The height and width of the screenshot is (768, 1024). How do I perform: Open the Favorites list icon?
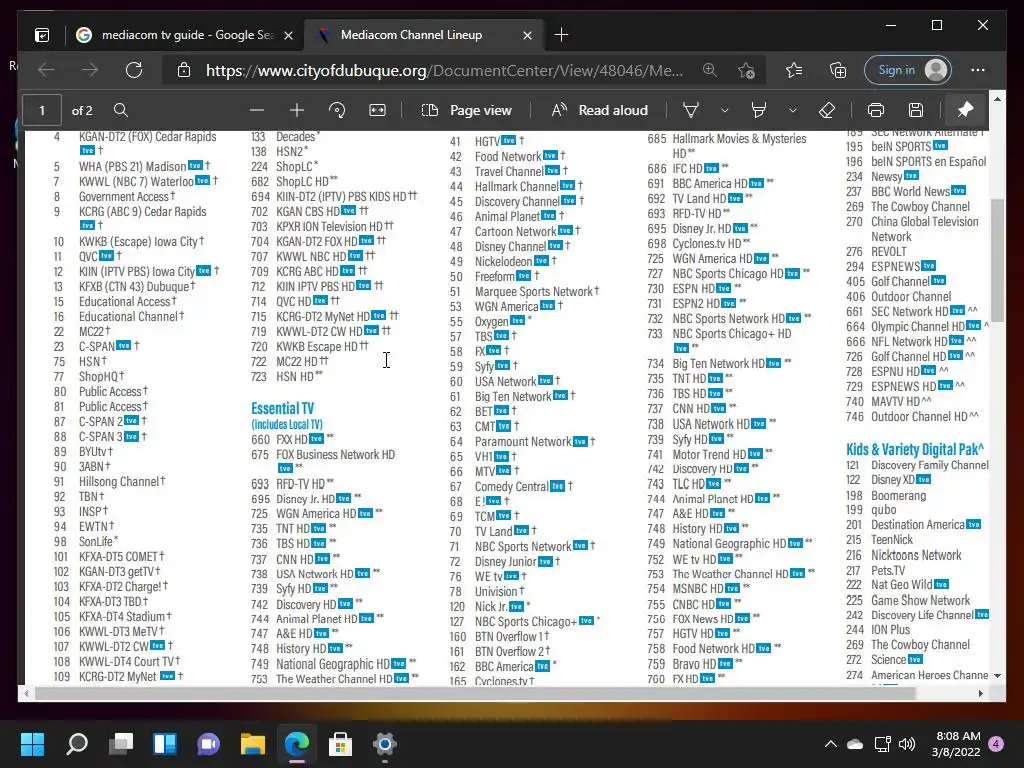tap(793, 70)
